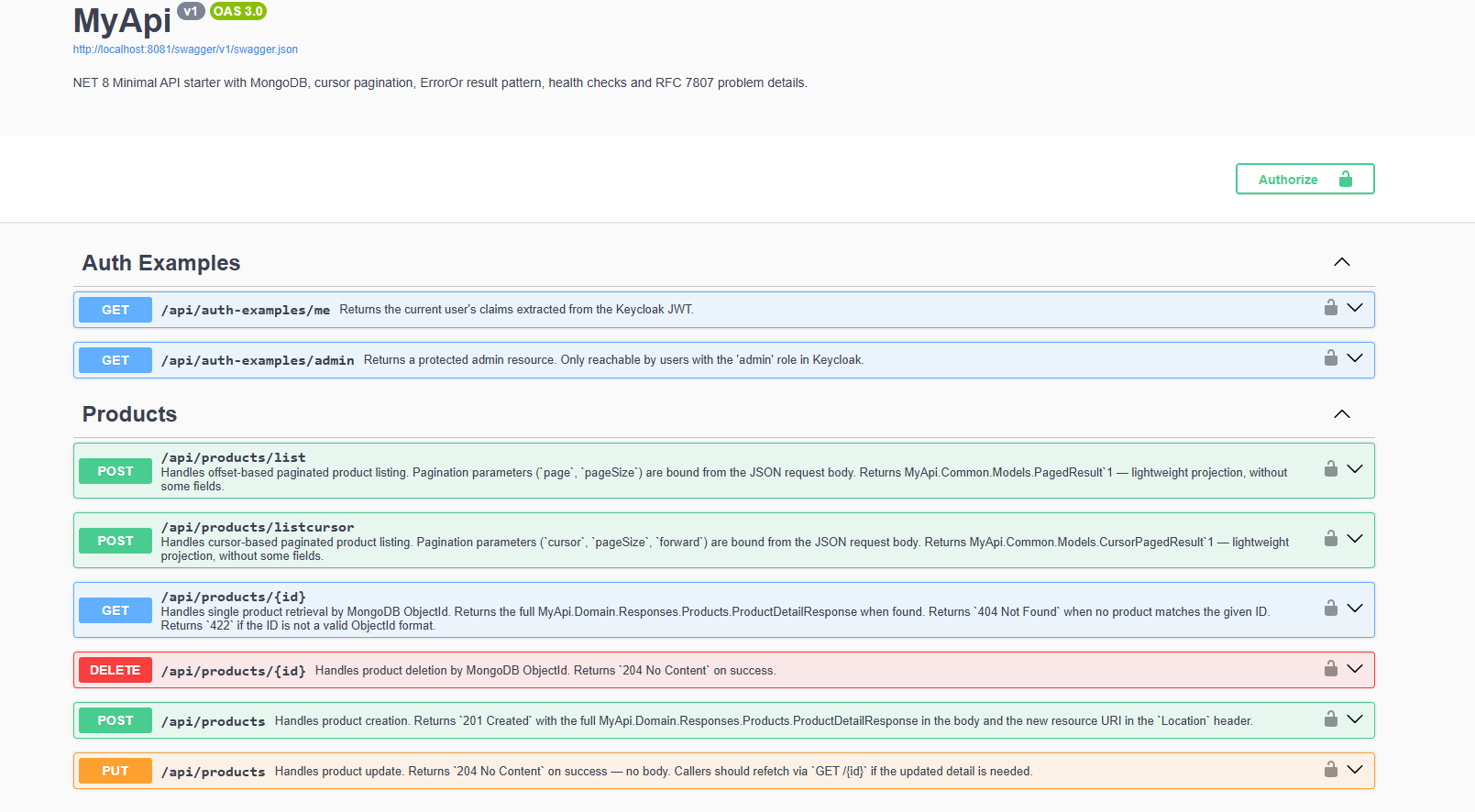Click lock icon on POST /api/products row
The height and width of the screenshot is (812, 1475).
click(1330, 719)
